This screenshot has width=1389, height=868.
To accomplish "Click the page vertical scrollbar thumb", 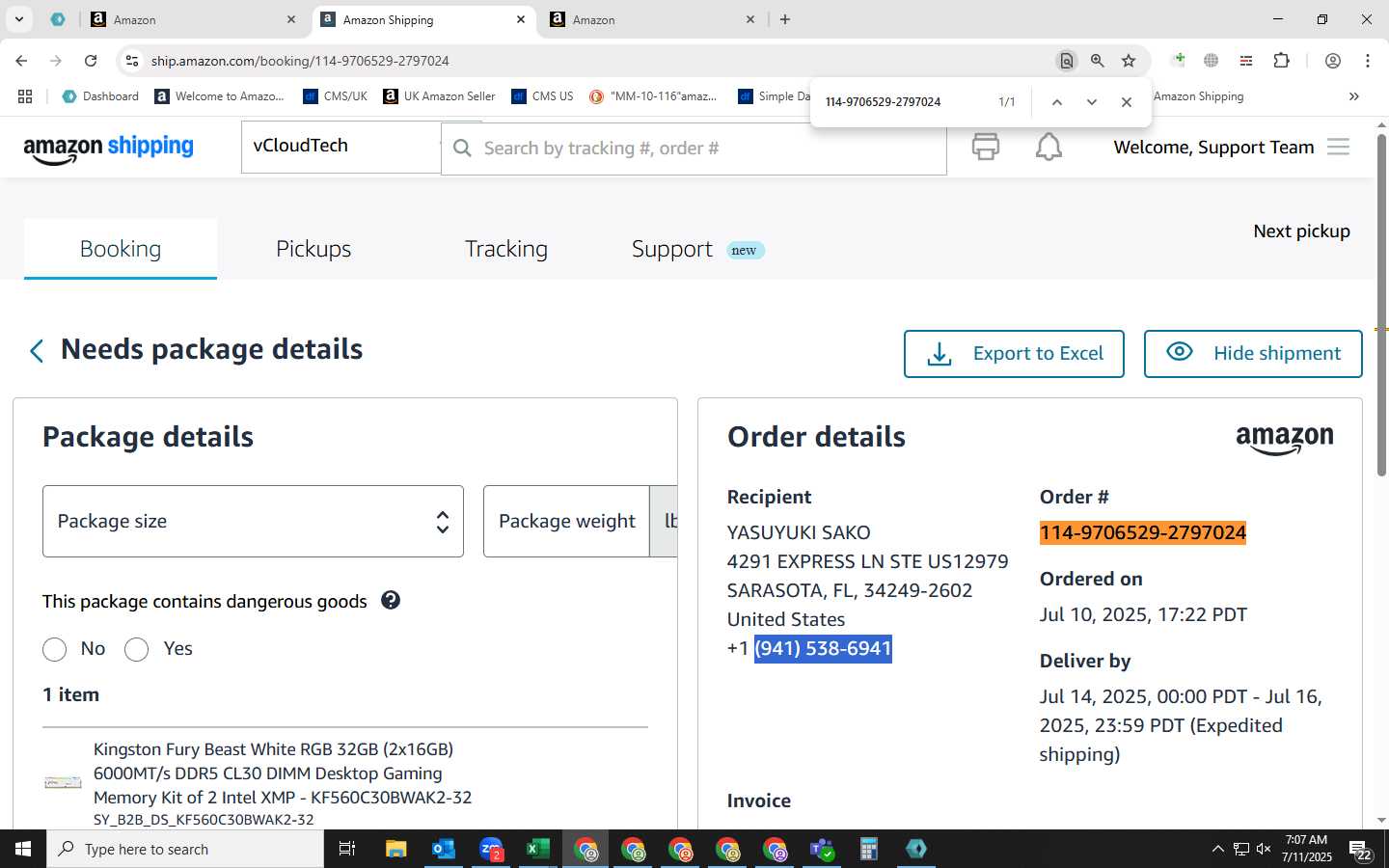I will [1381, 306].
